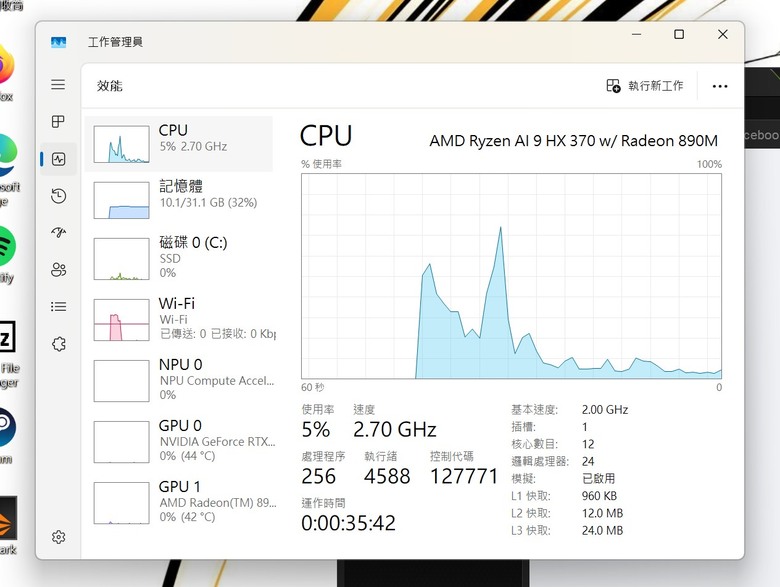Select the CPU performance entry

click(179, 144)
